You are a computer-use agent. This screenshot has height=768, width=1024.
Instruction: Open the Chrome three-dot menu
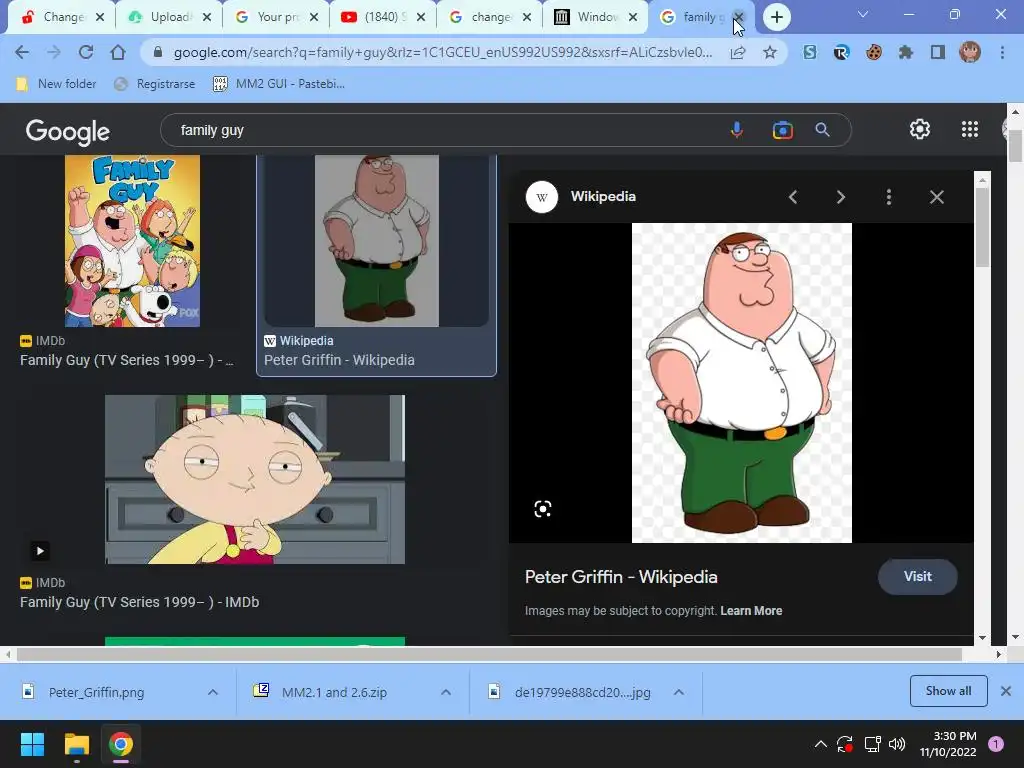[x=1002, y=52]
